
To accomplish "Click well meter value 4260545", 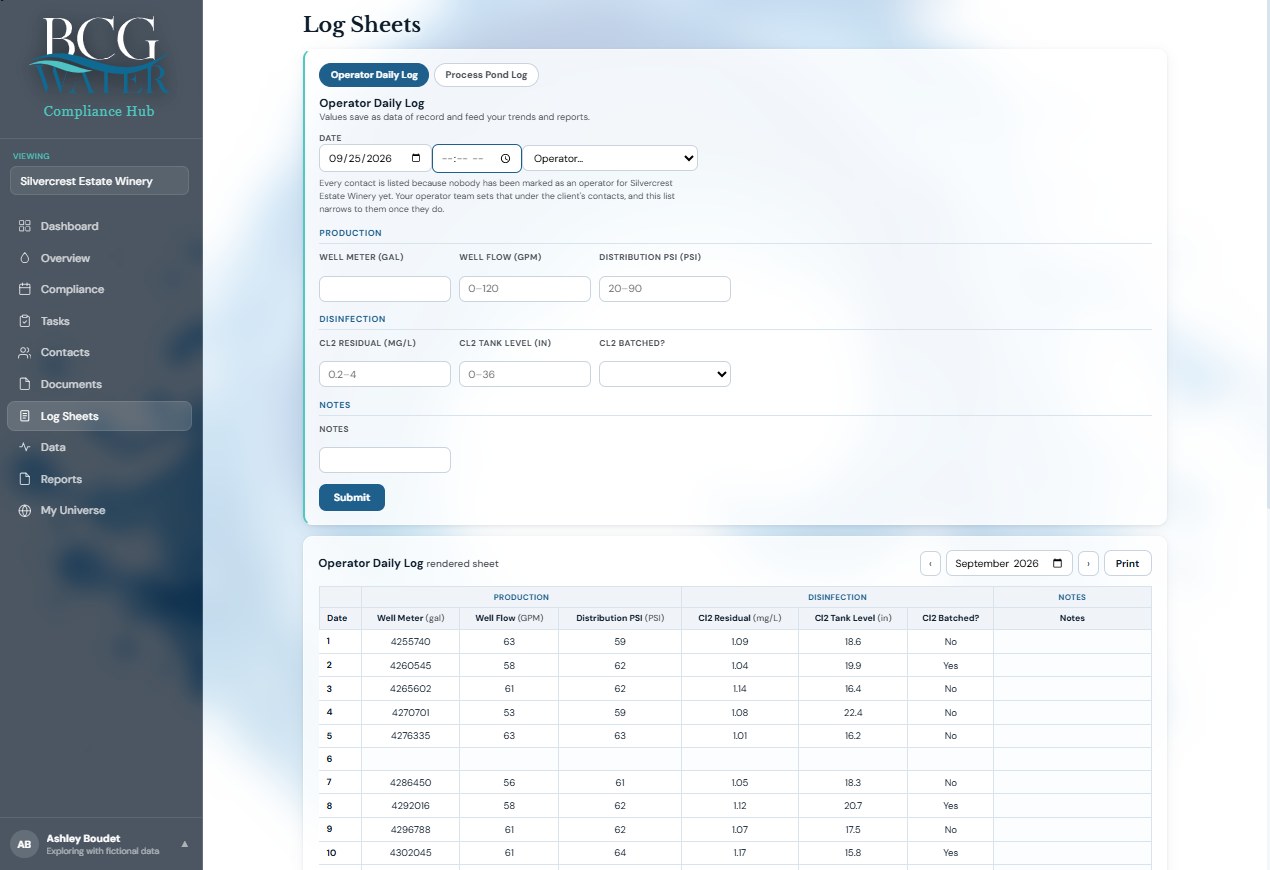I will tap(411, 665).
